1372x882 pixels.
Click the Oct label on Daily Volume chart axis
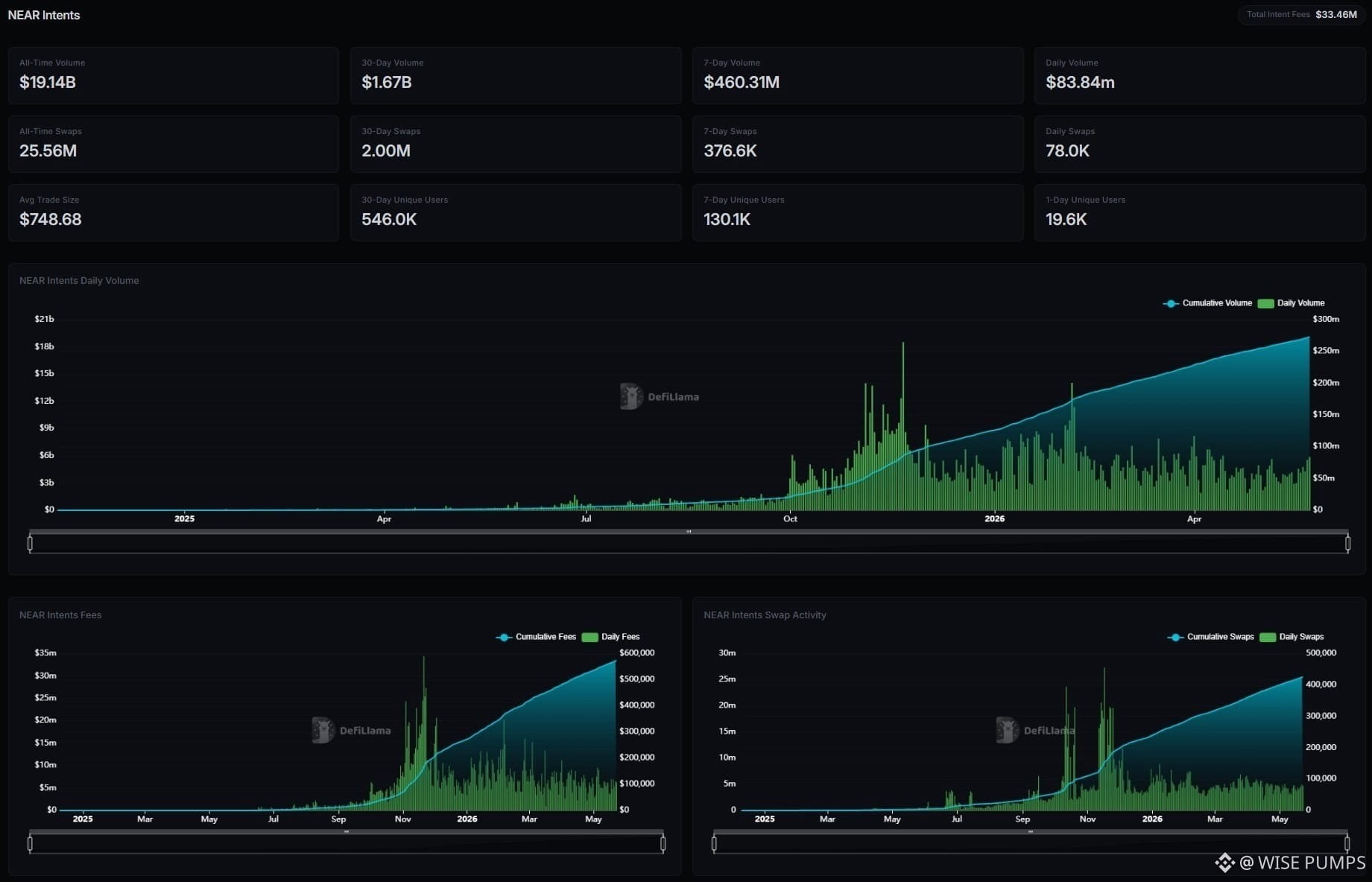(790, 518)
